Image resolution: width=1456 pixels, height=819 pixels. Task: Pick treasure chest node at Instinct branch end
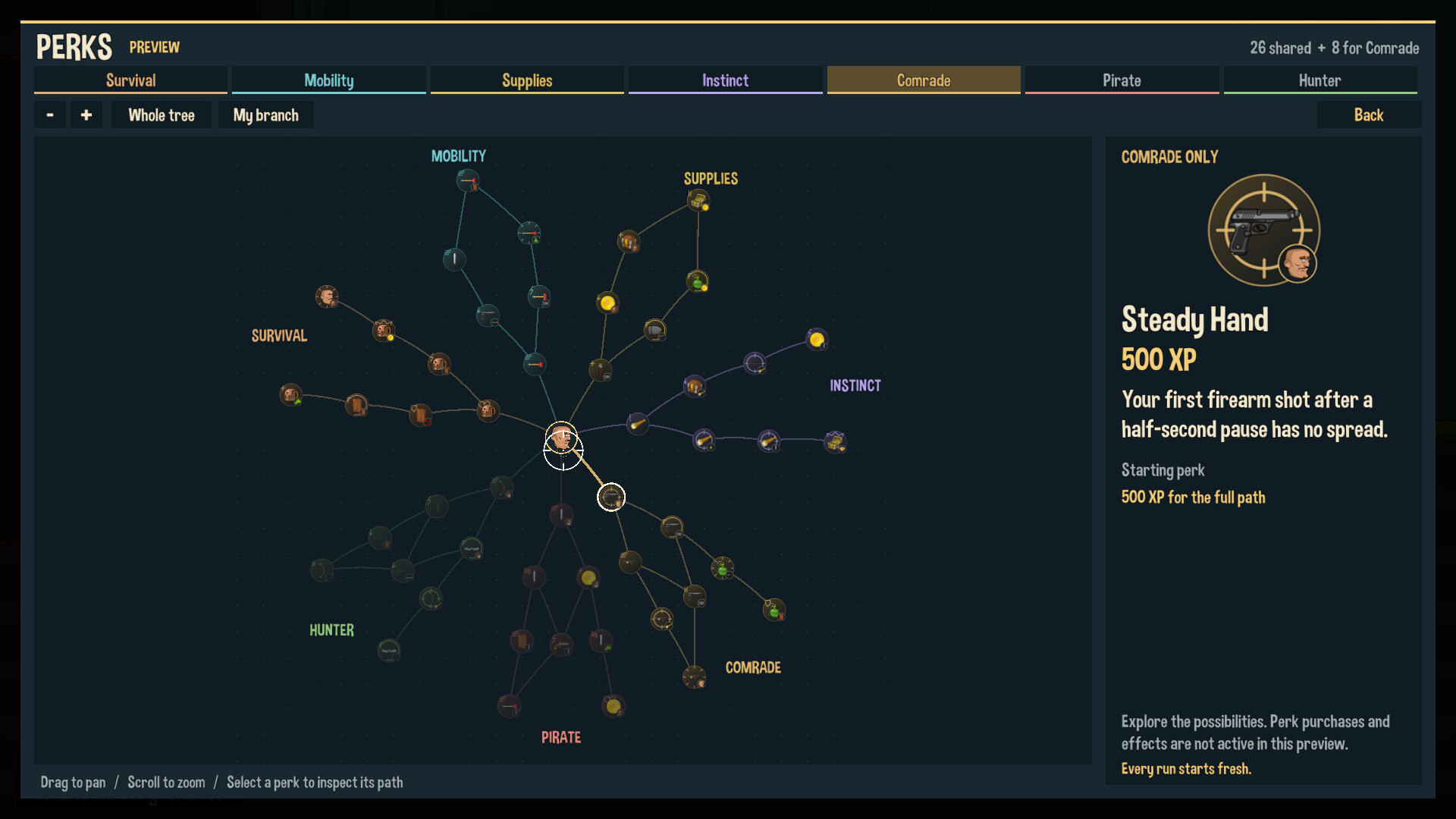(x=836, y=441)
